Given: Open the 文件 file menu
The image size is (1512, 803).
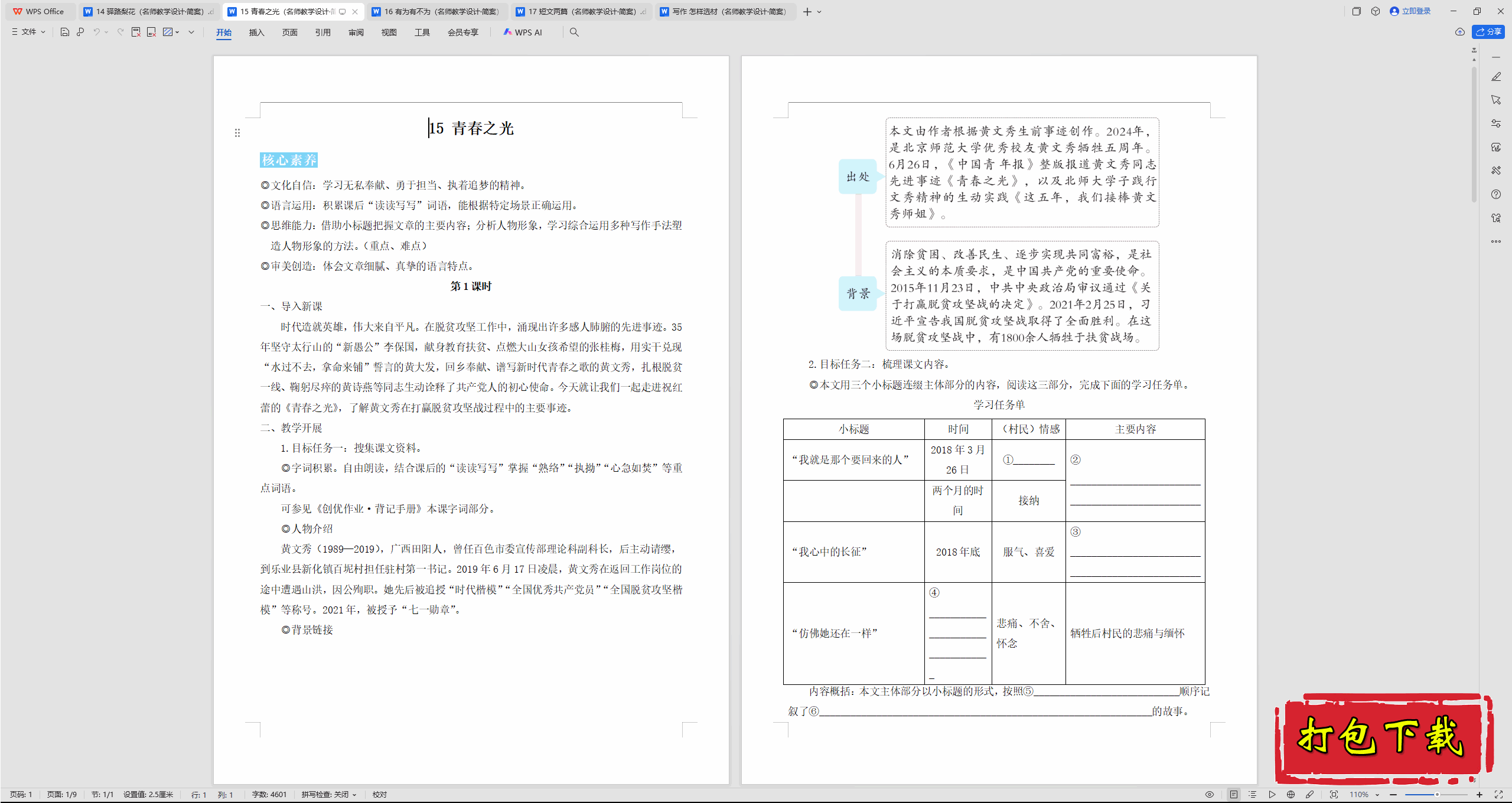Looking at the screenshot, I should (x=28, y=32).
